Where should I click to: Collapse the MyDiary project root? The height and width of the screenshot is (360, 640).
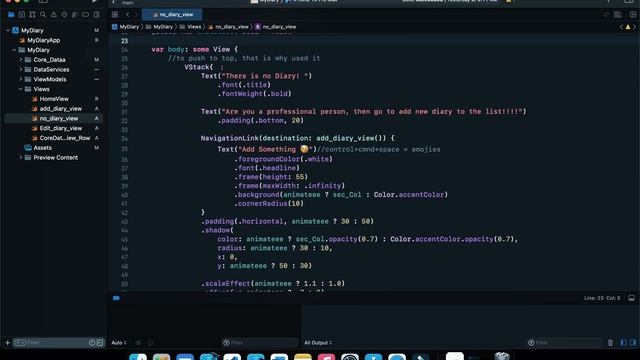click(8, 31)
